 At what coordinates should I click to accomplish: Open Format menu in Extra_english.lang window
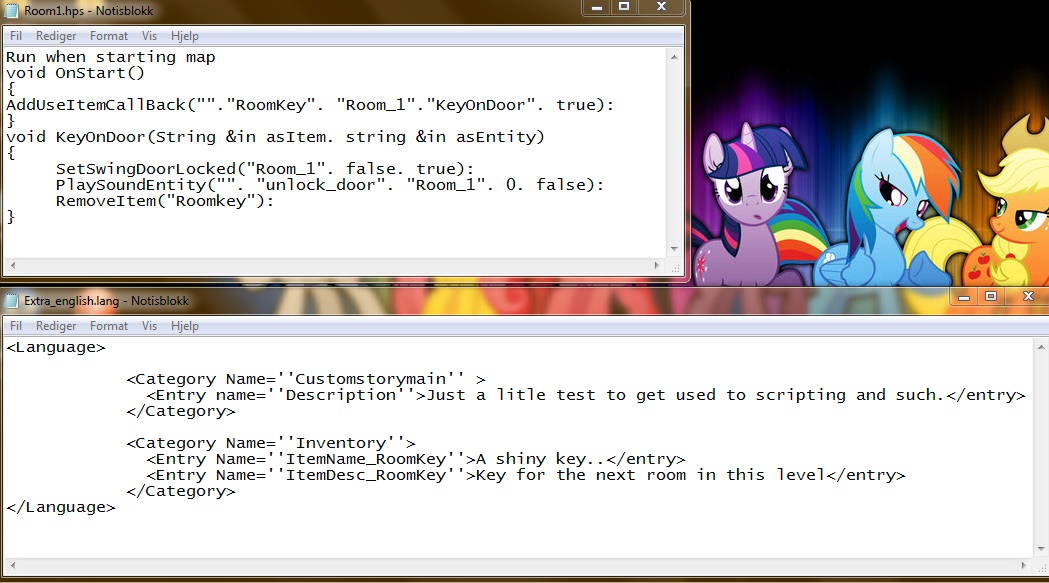tap(109, 326)
